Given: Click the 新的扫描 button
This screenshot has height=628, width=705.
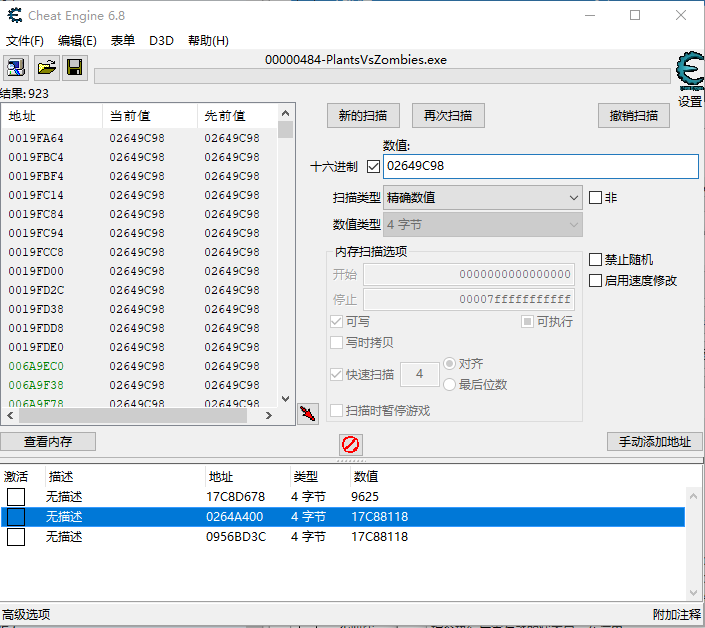Looking at the screenshot, I should coord(363,116).
